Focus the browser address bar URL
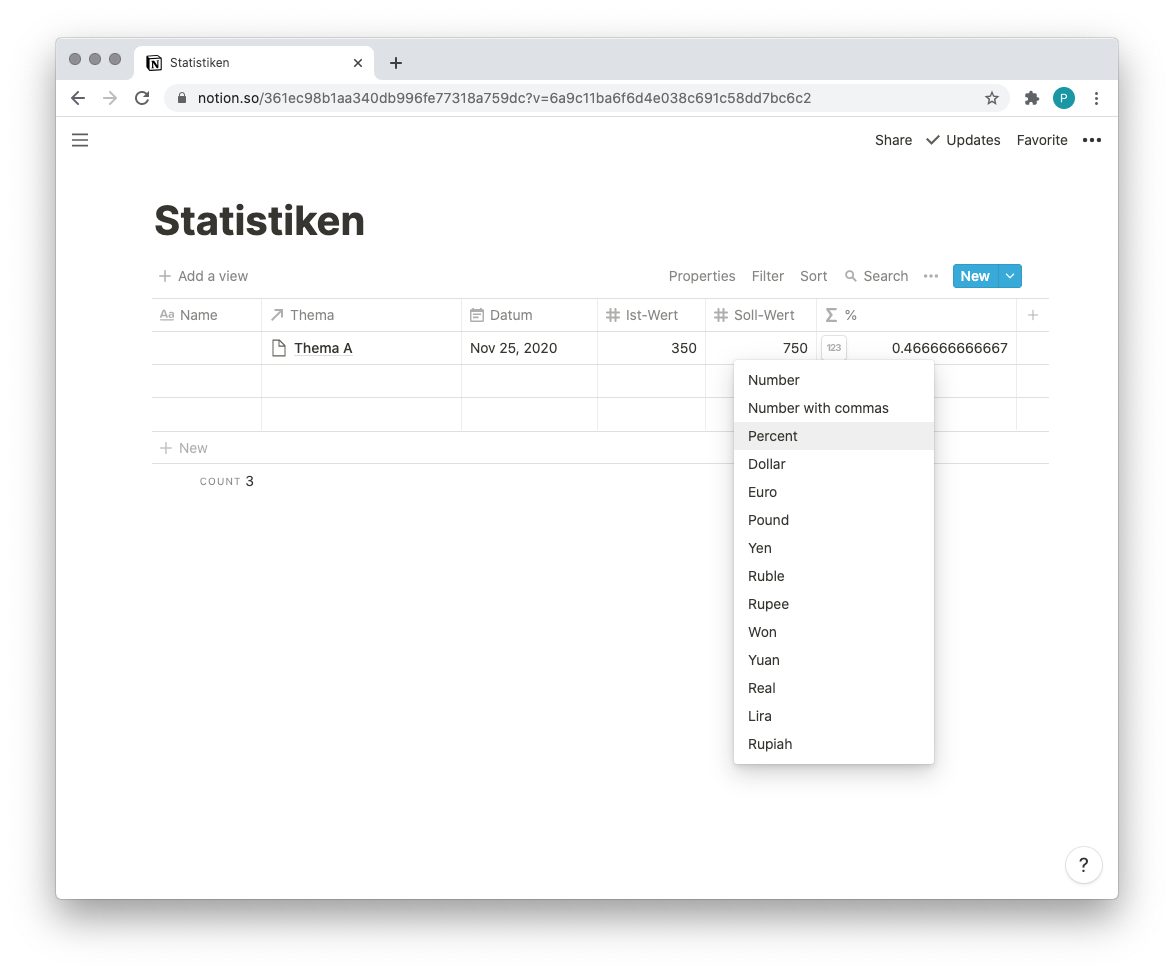 504,98
